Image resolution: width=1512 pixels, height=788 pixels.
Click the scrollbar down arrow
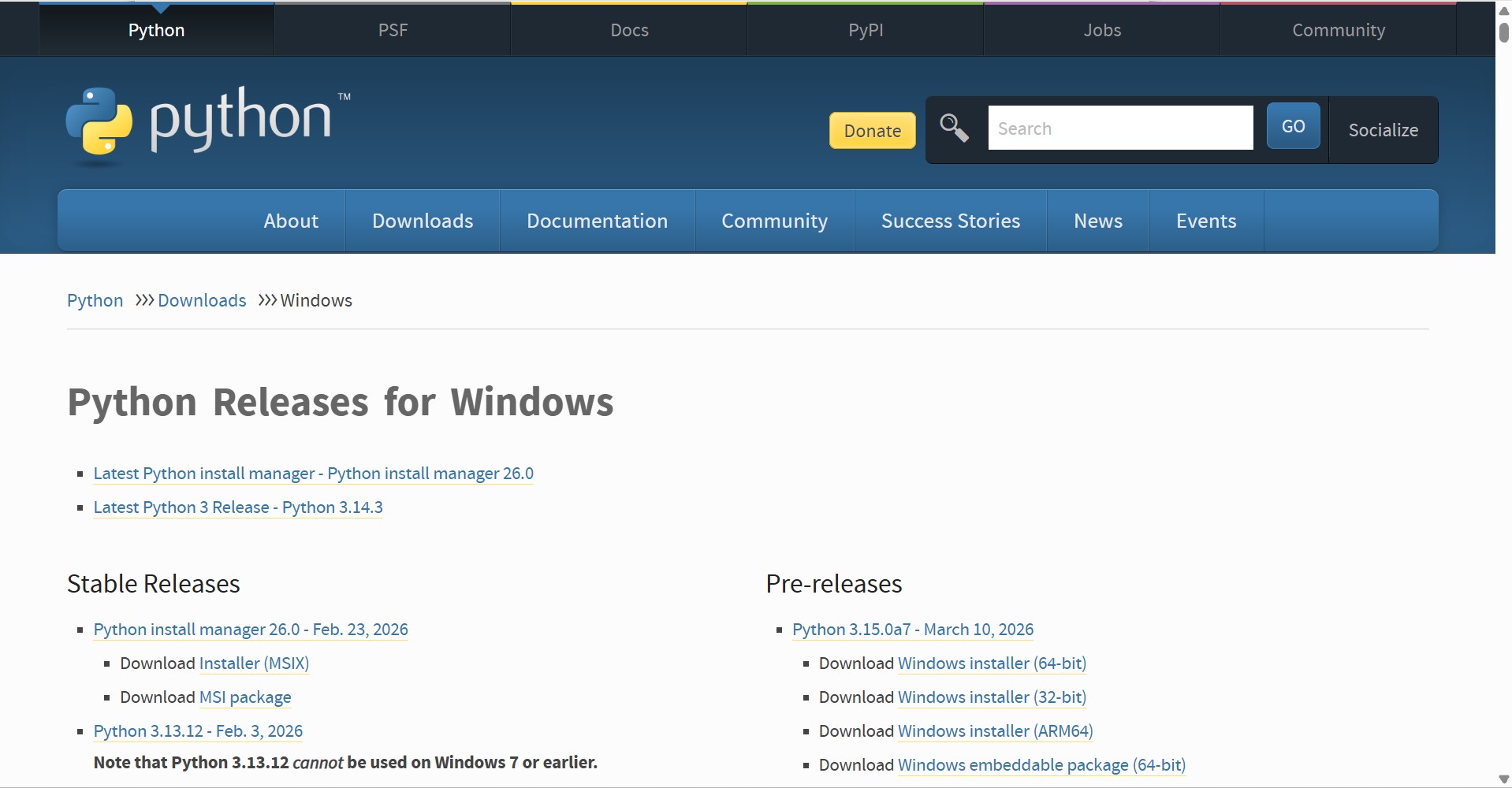click(x=1503, y=779)
